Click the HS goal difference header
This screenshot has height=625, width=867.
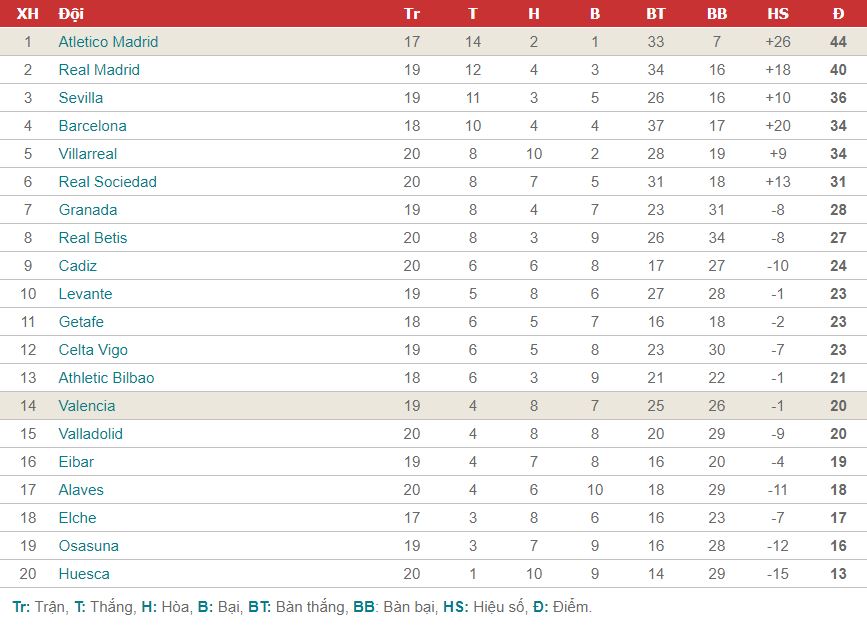(x=777, y=13)
